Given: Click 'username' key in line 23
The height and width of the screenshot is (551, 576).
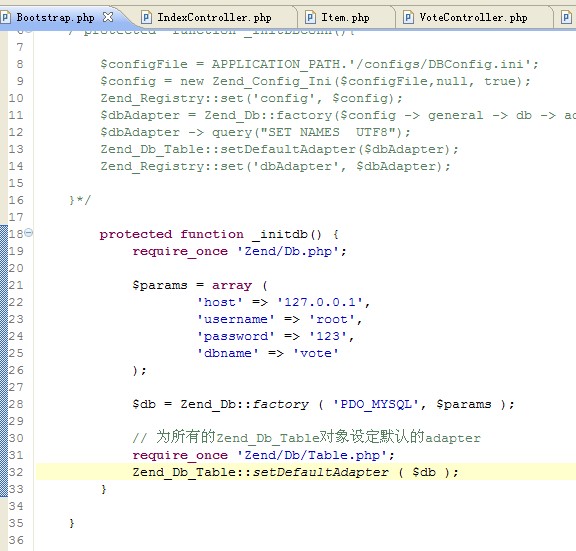Looking at the screenshot, I should [x=236, y=319].
